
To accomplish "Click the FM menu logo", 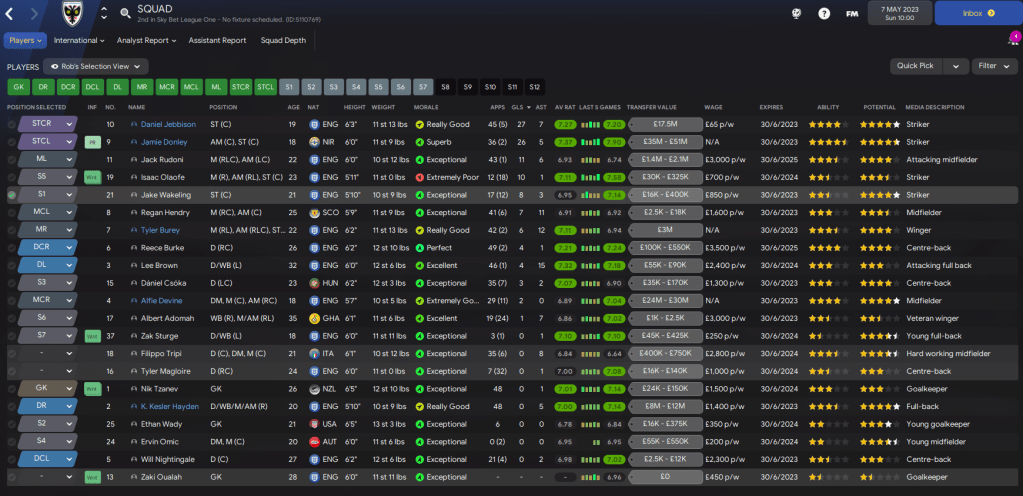I will coord(852,14).
